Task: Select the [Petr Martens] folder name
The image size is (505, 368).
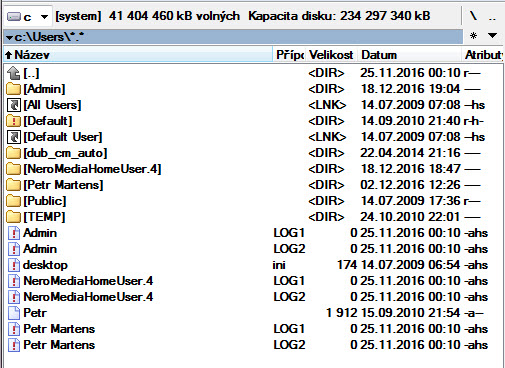Action: pos(63,185)
